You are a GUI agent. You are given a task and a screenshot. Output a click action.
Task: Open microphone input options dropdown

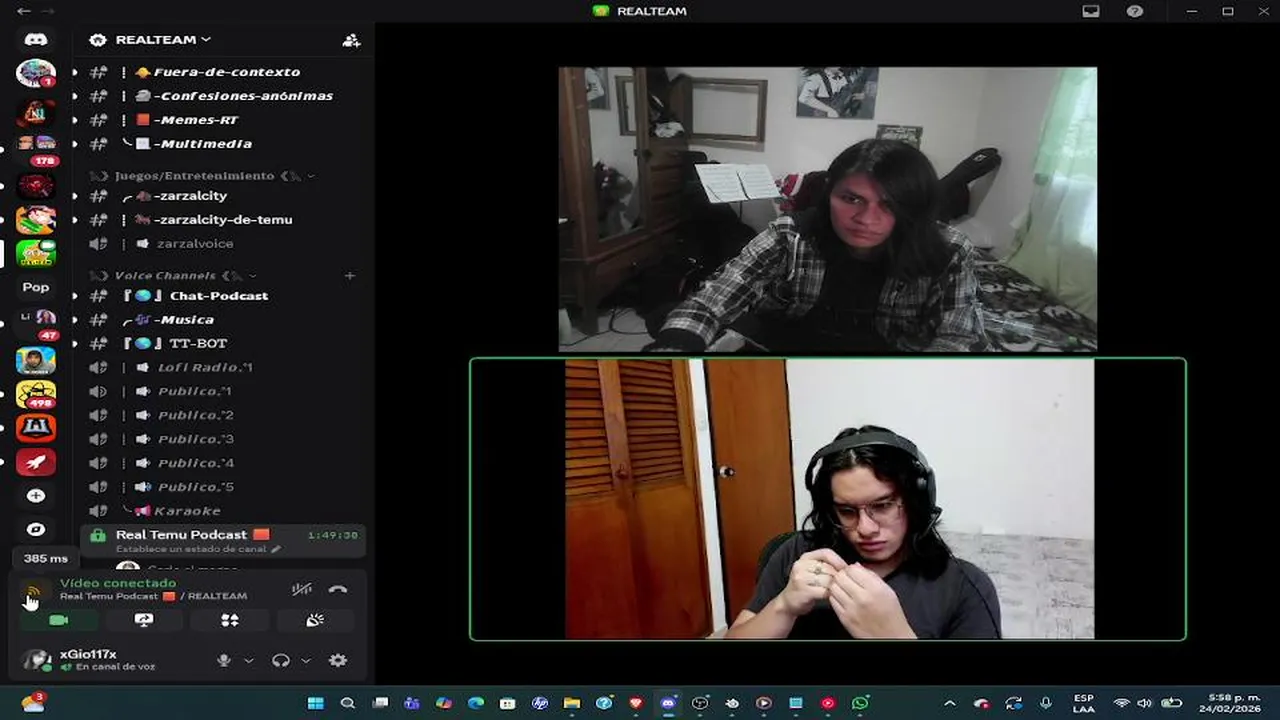coord(249,660)
